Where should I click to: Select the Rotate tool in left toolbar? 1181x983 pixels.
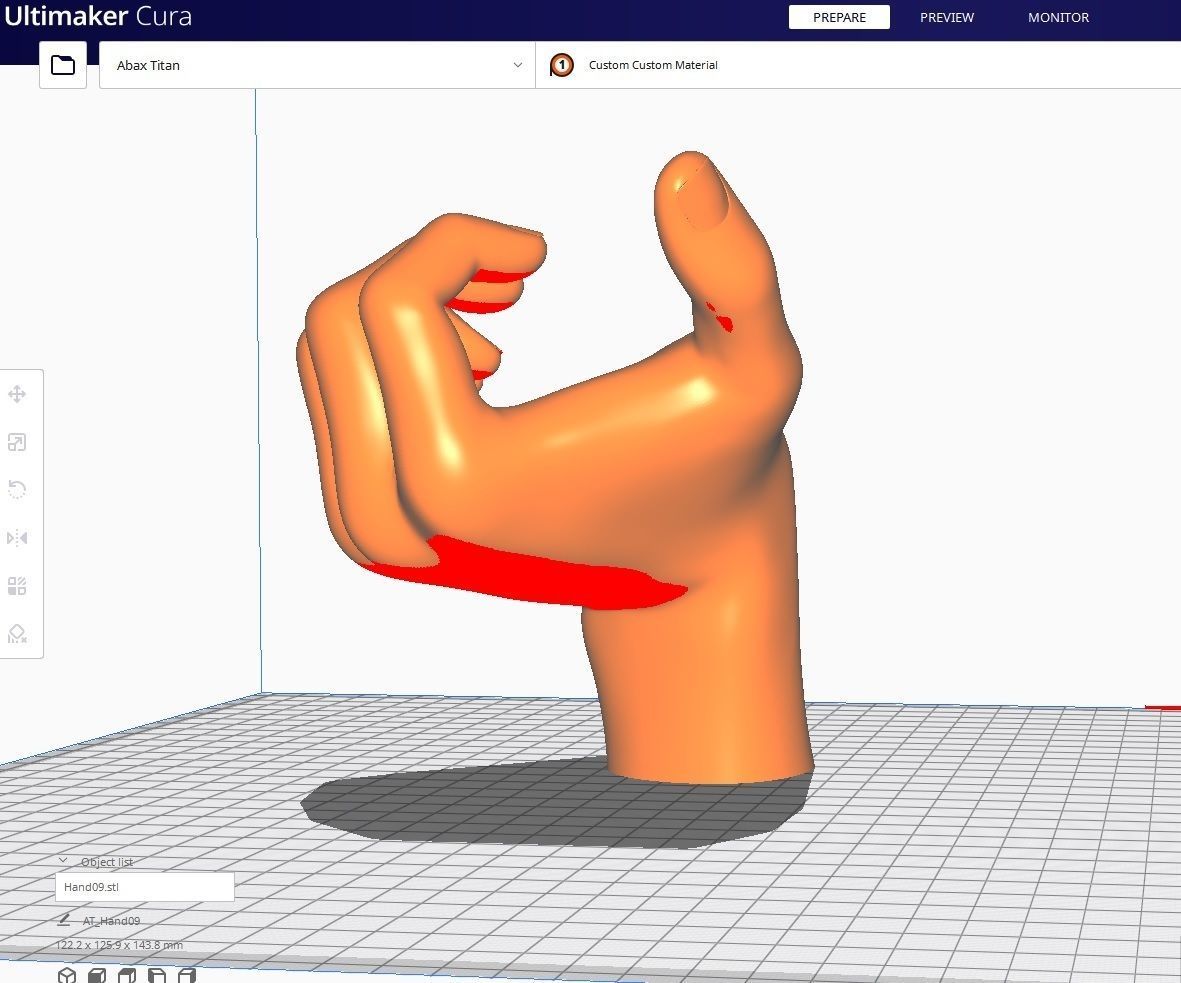click(17, 490)
